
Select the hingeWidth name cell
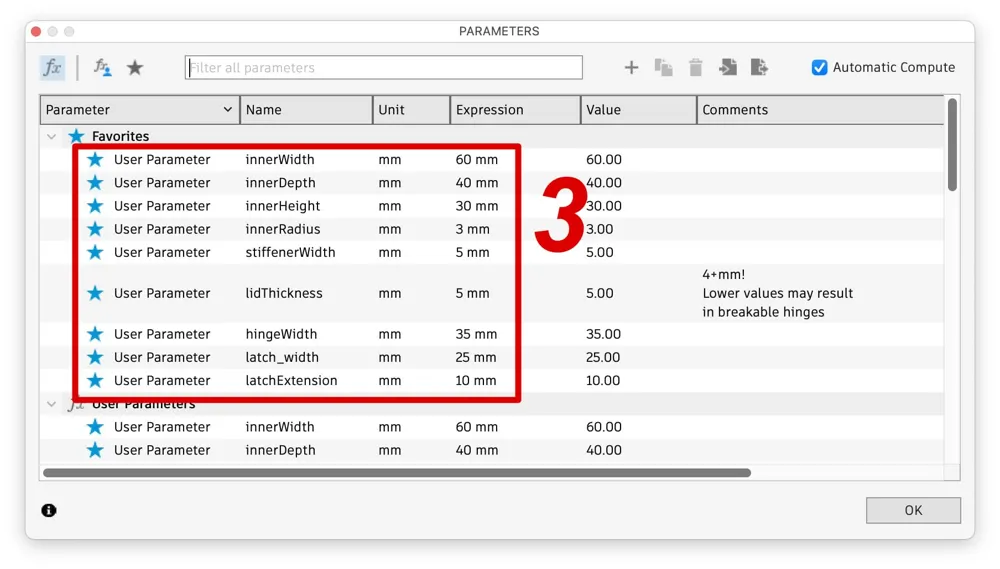(x=281, y=334)
